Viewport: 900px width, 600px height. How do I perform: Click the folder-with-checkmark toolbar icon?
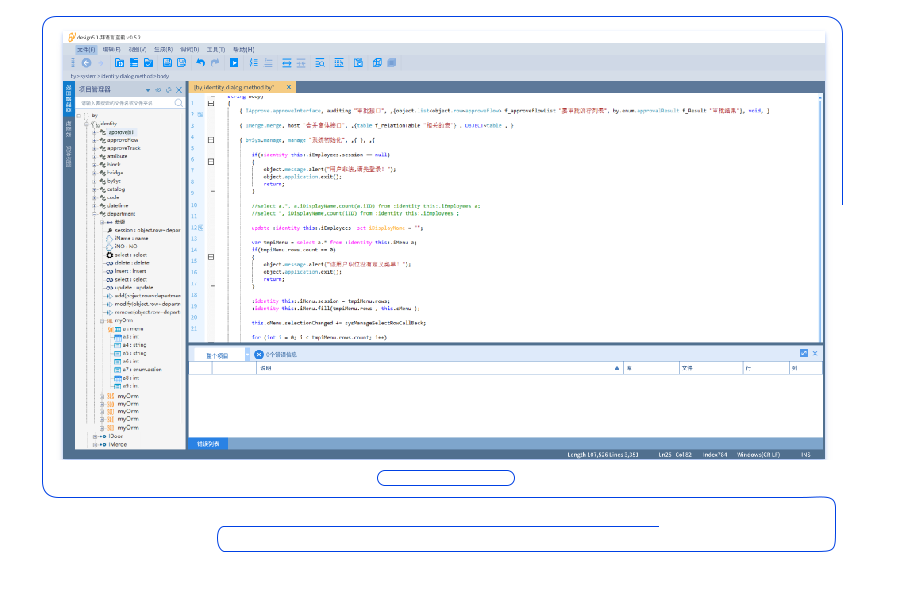(x=148, y=63)
